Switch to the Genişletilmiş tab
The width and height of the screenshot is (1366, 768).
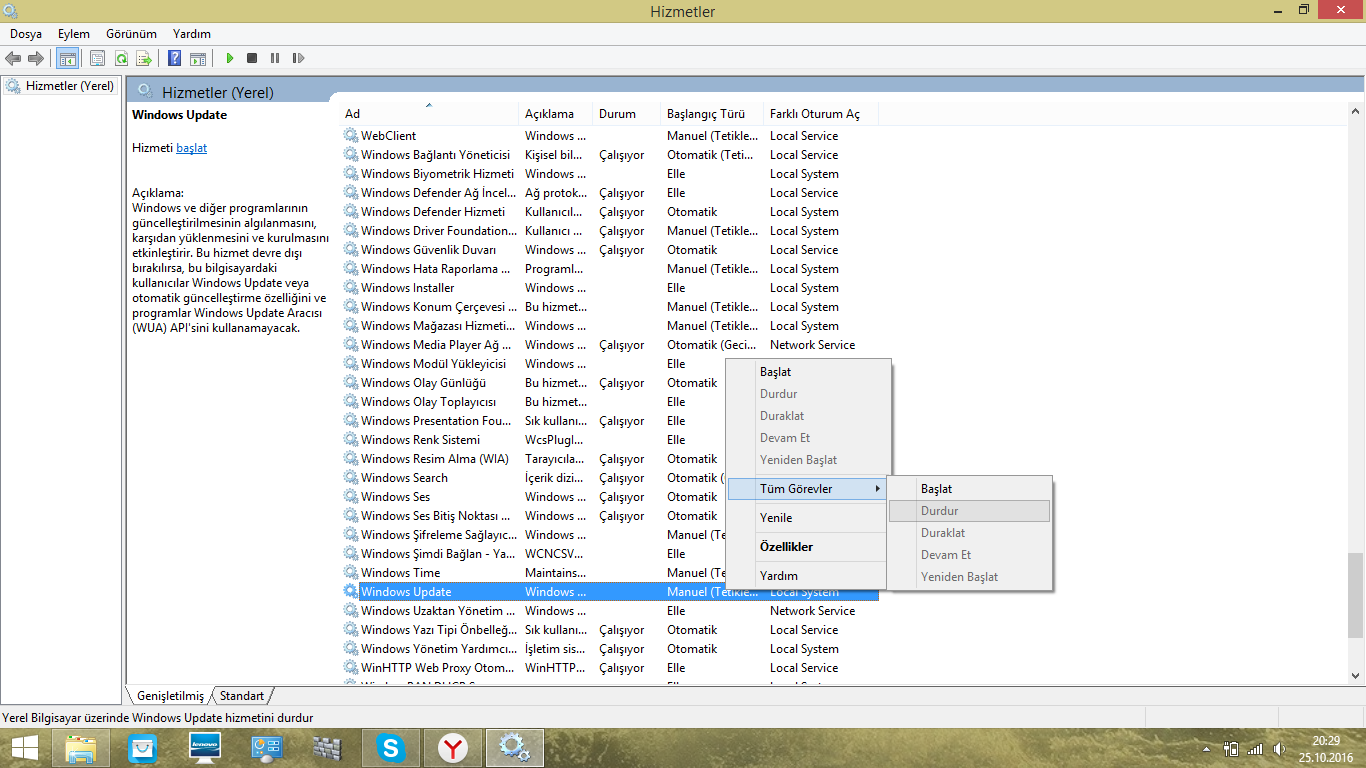[x=170, y=696]
